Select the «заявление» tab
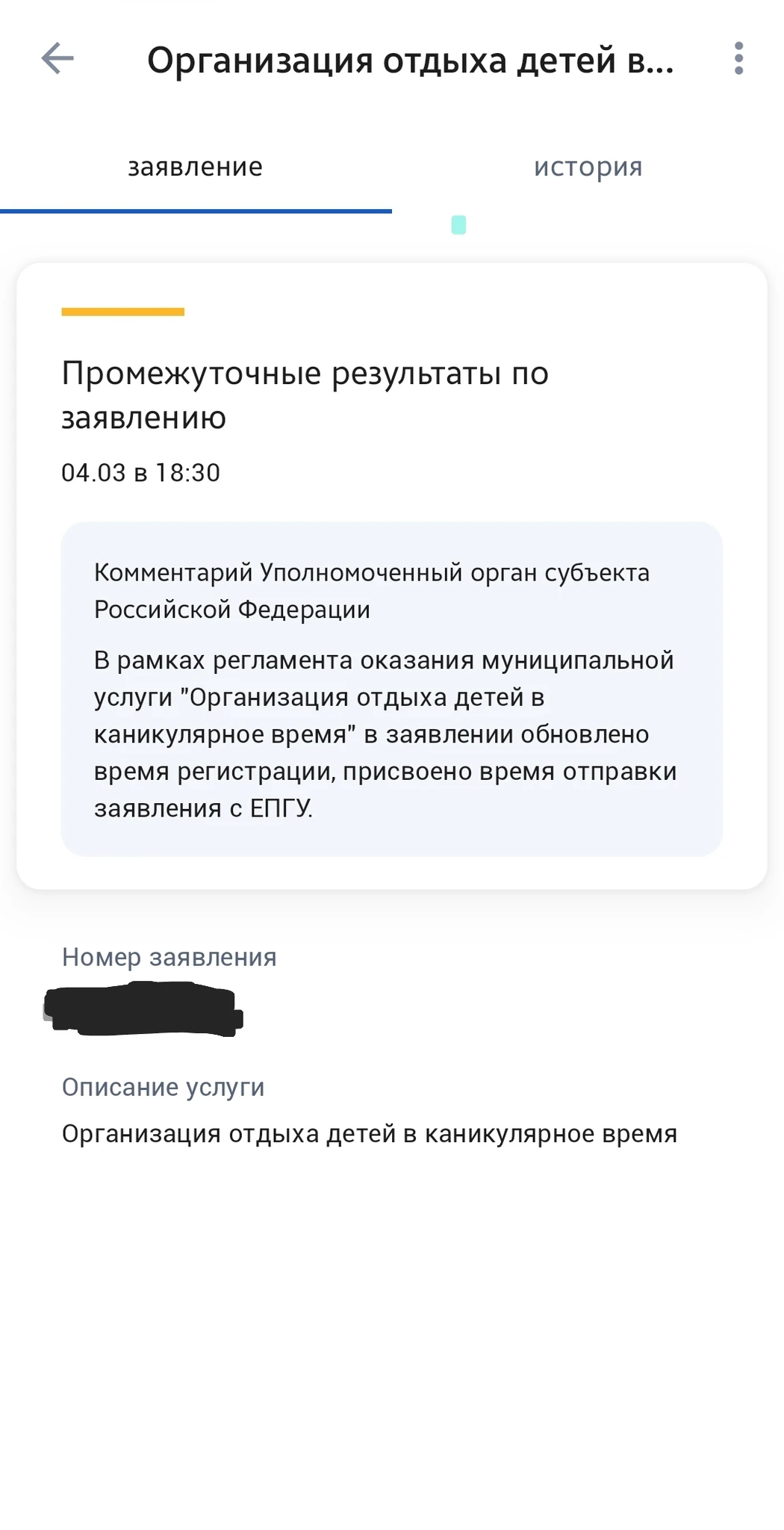 pyautogui.click(x=195, y=167)
